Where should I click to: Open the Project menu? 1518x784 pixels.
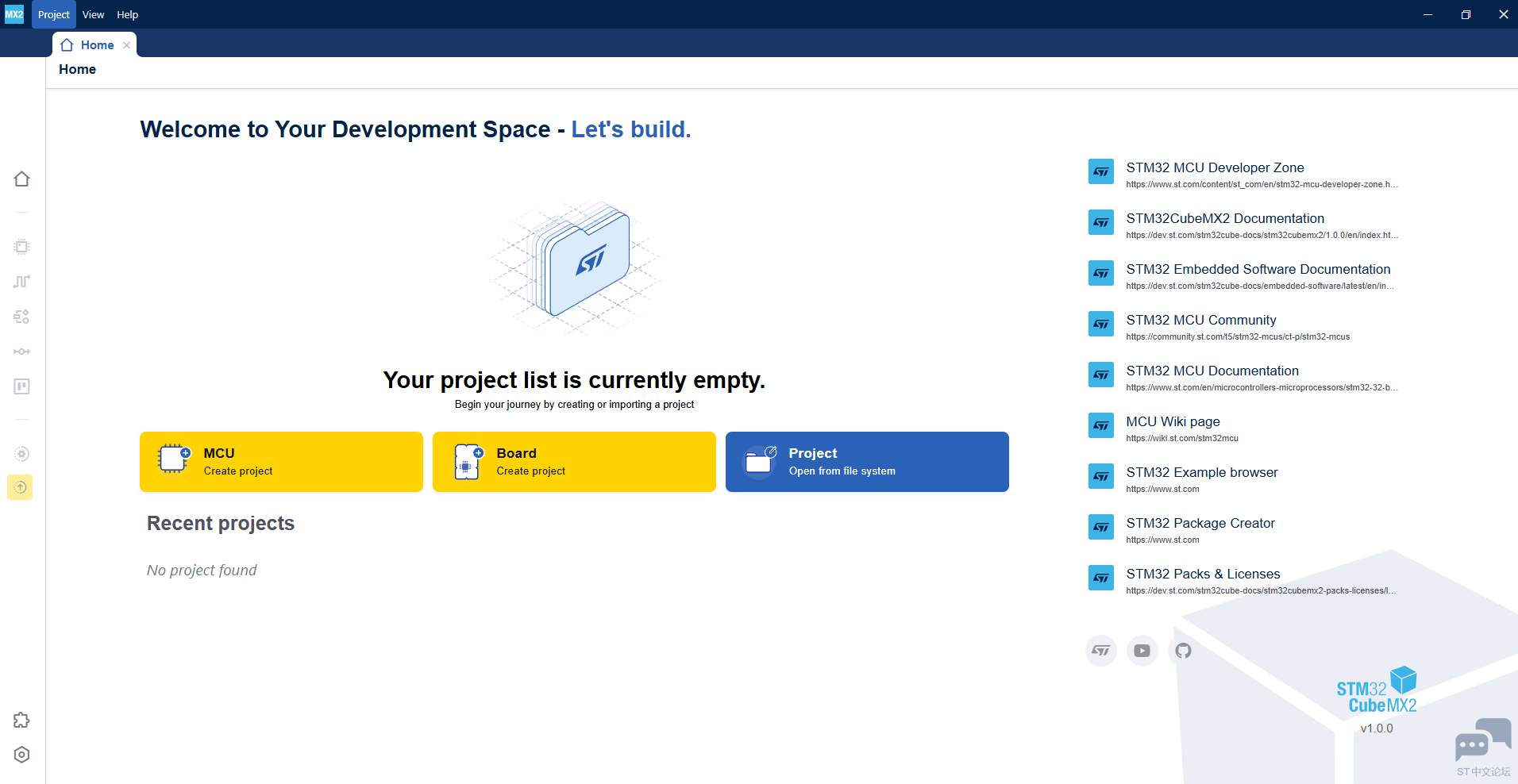tap(54, 14)
